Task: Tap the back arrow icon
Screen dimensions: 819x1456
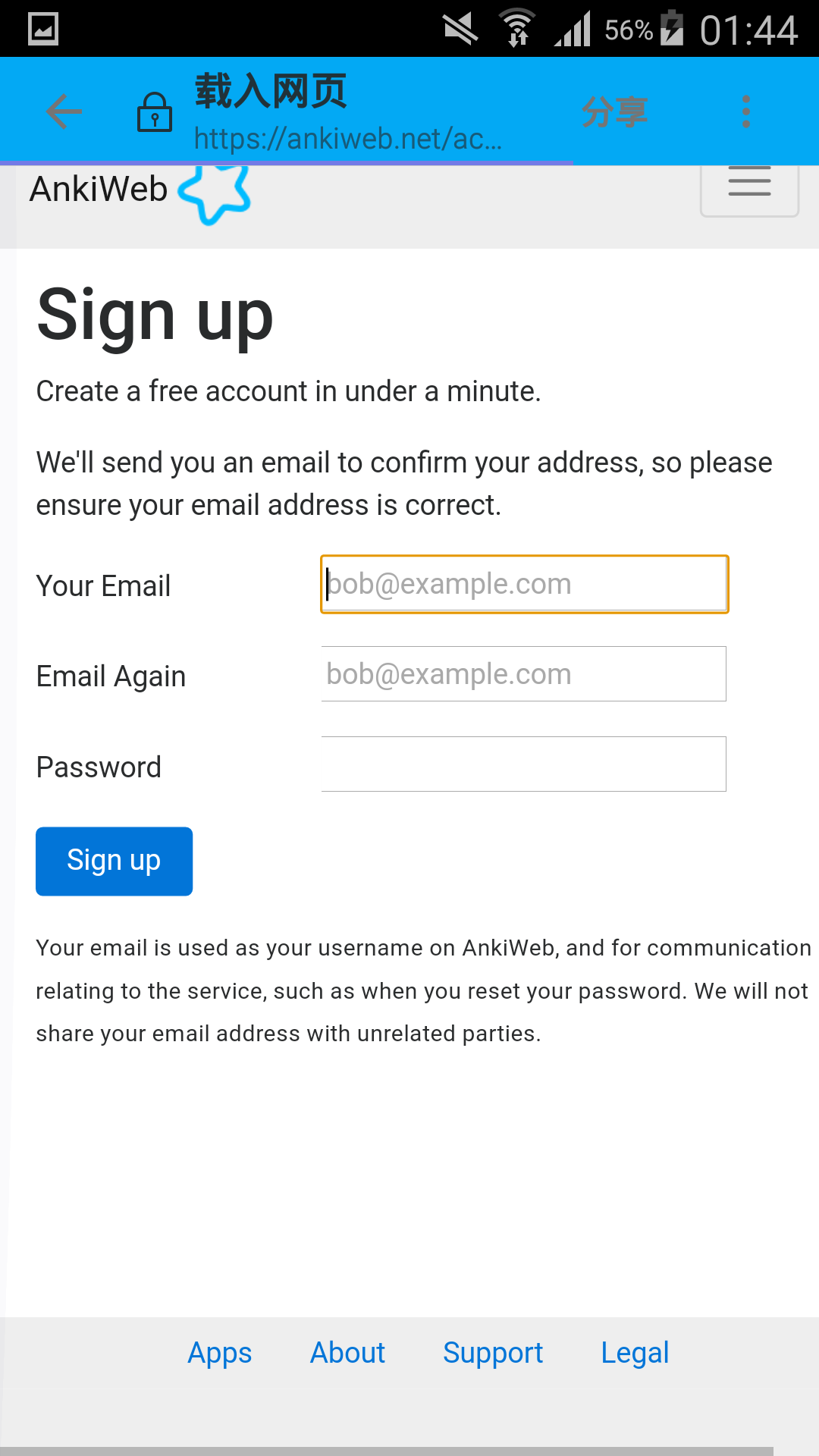Action: click(64, 112)
